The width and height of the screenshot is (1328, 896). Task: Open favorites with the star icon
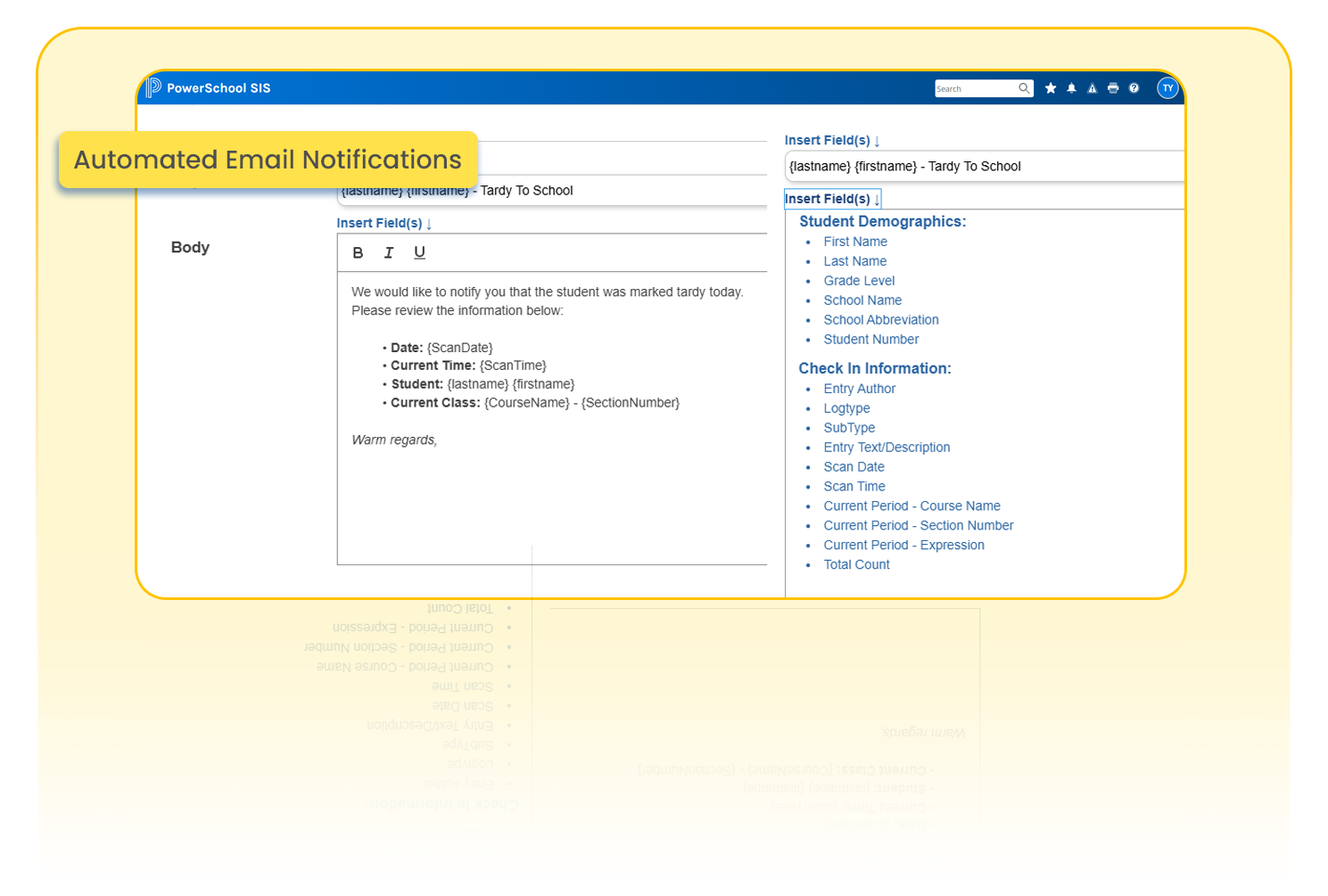pos(1051,88)
